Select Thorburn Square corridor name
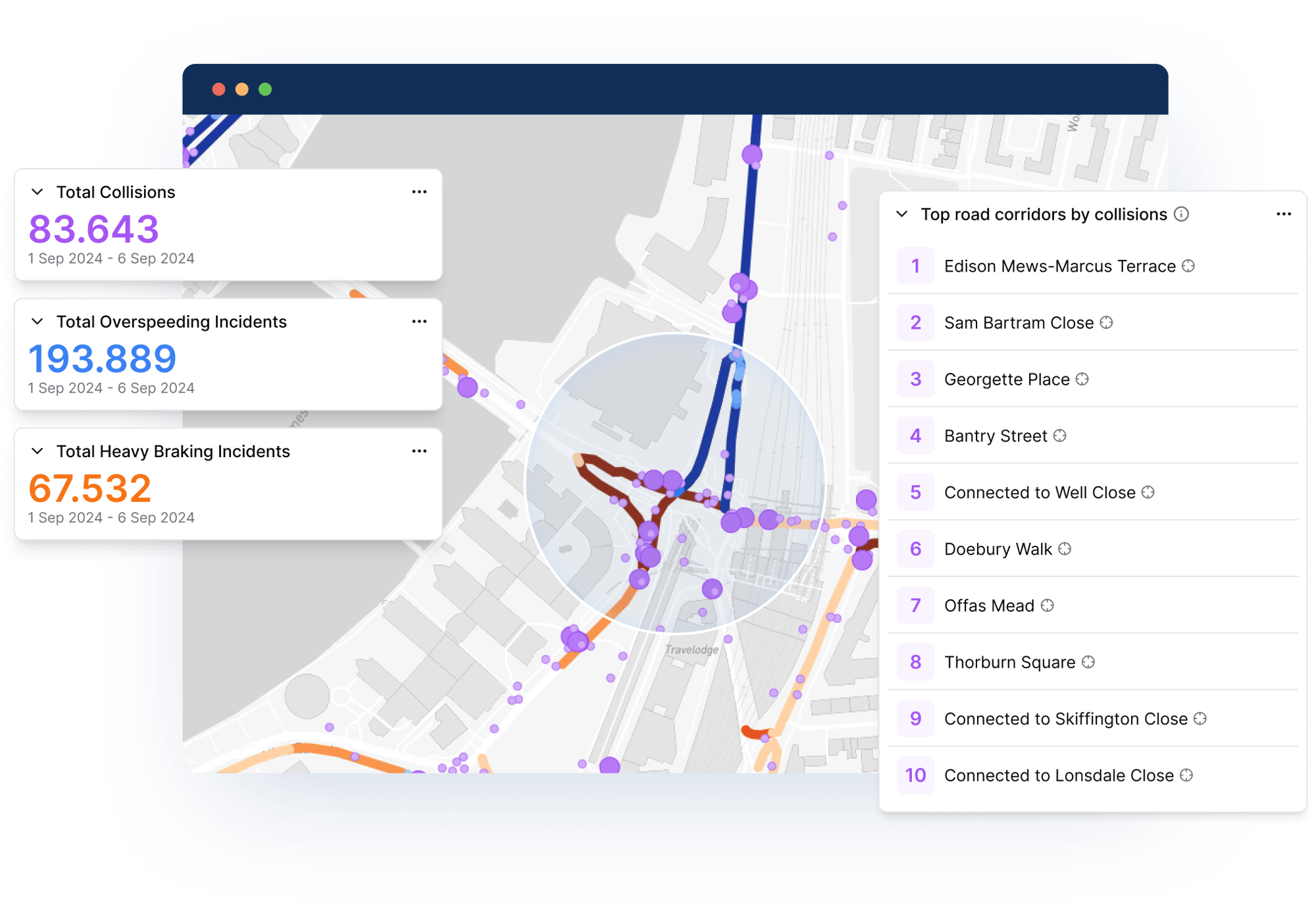Viewport: 1316px width, 915px height. (1009, 662)
